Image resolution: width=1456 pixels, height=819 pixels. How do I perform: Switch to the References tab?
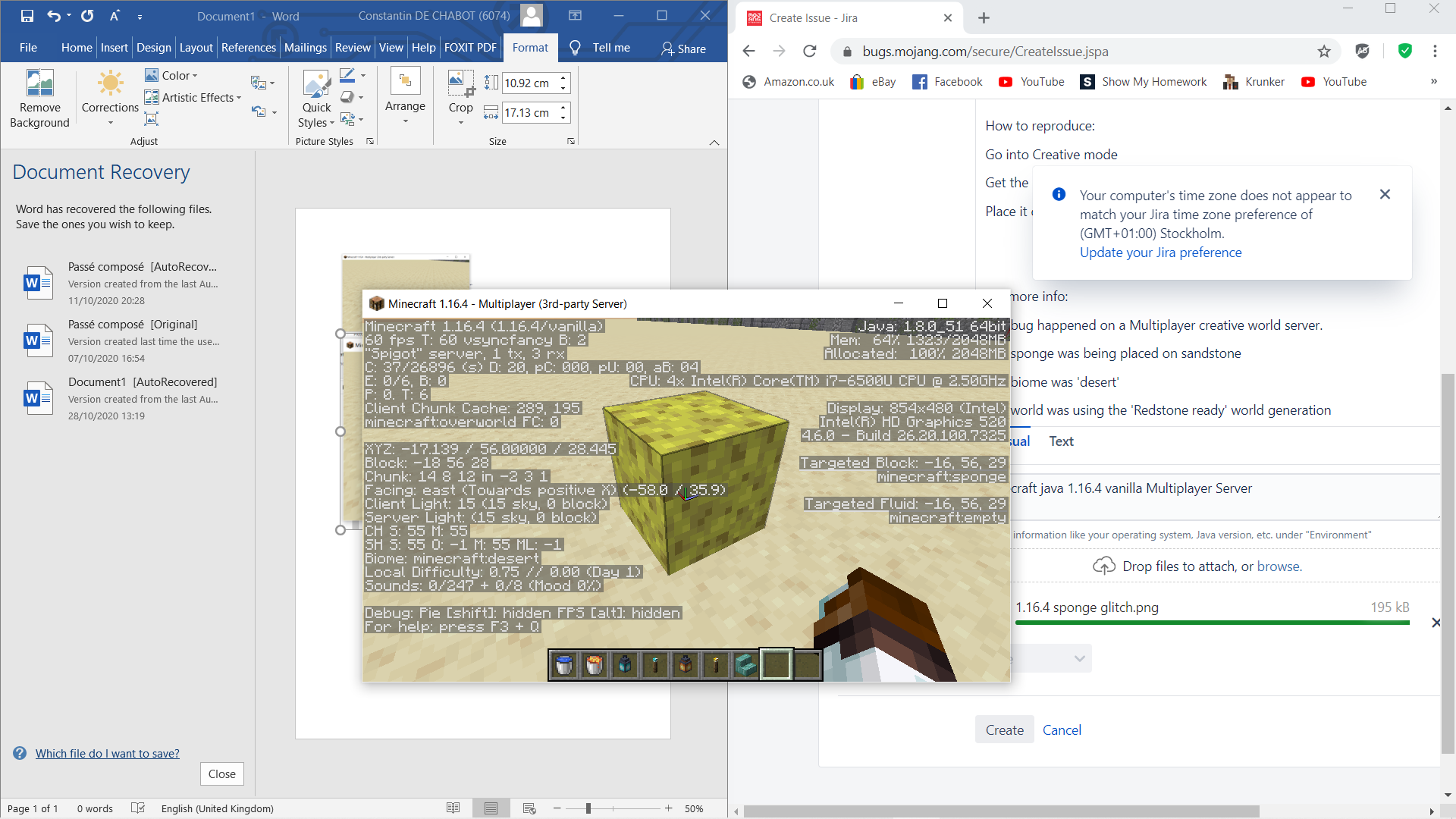[x=248, y=48]
